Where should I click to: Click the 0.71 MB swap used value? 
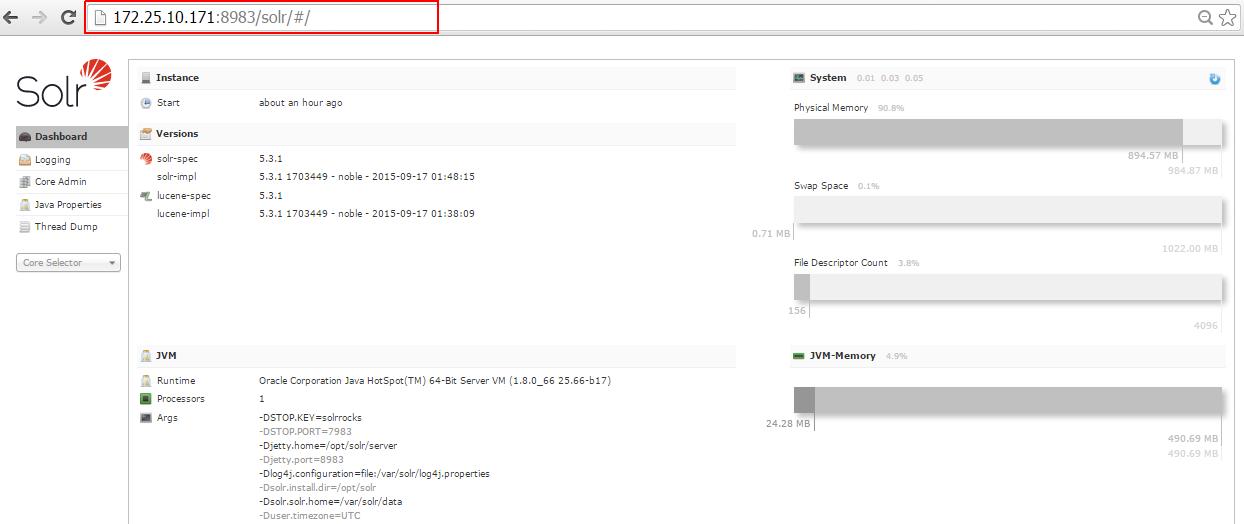771,234
